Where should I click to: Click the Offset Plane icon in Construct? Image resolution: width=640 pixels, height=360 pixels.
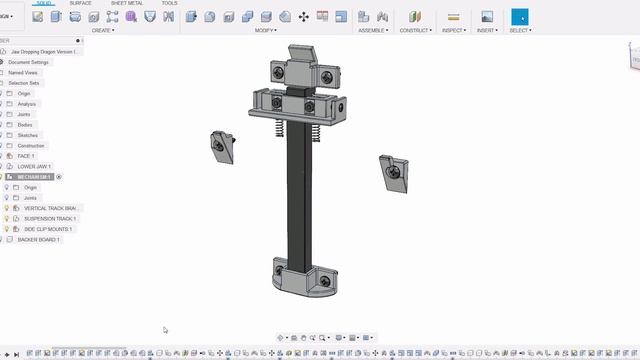(x=415, y=17)
